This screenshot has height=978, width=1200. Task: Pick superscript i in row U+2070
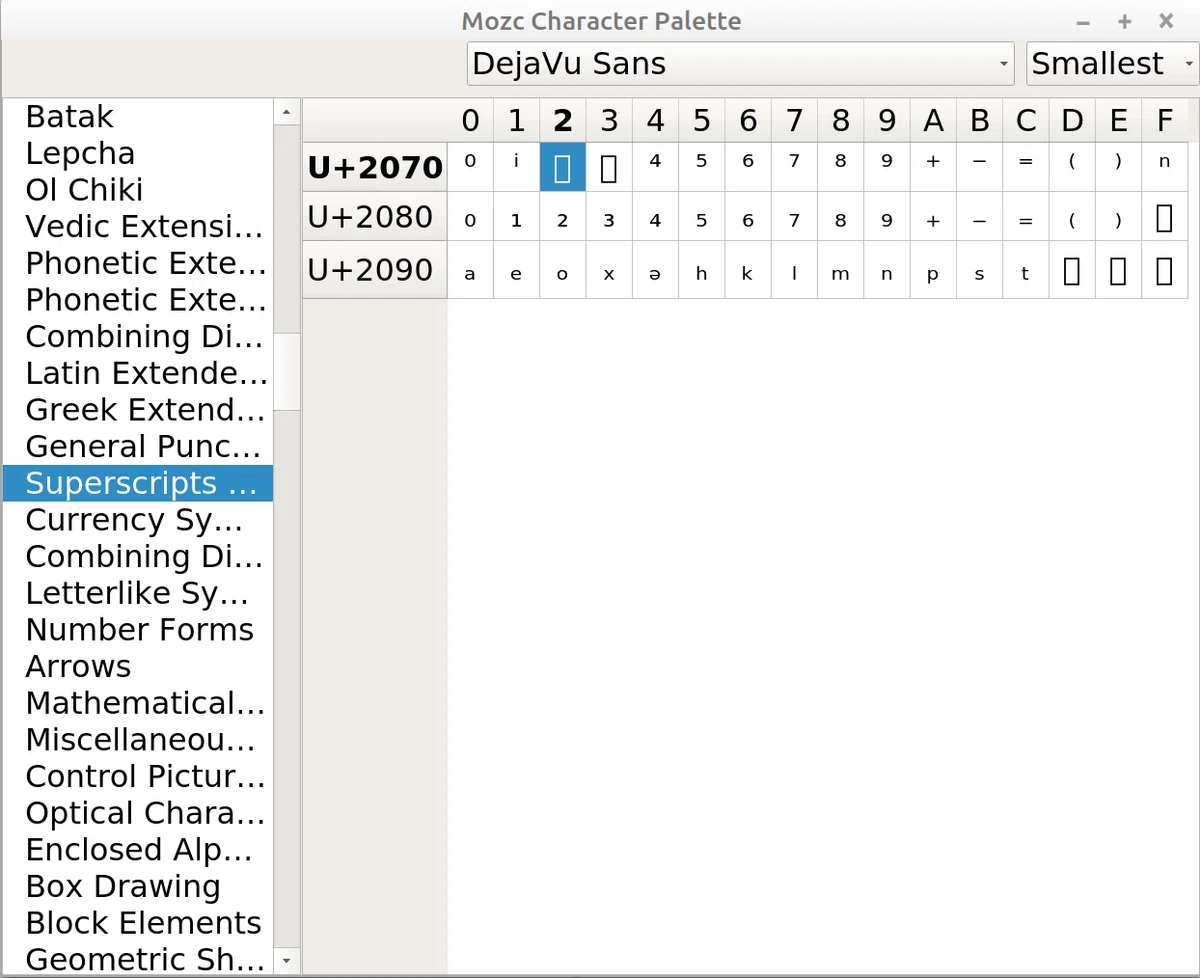tap(516, 167)
